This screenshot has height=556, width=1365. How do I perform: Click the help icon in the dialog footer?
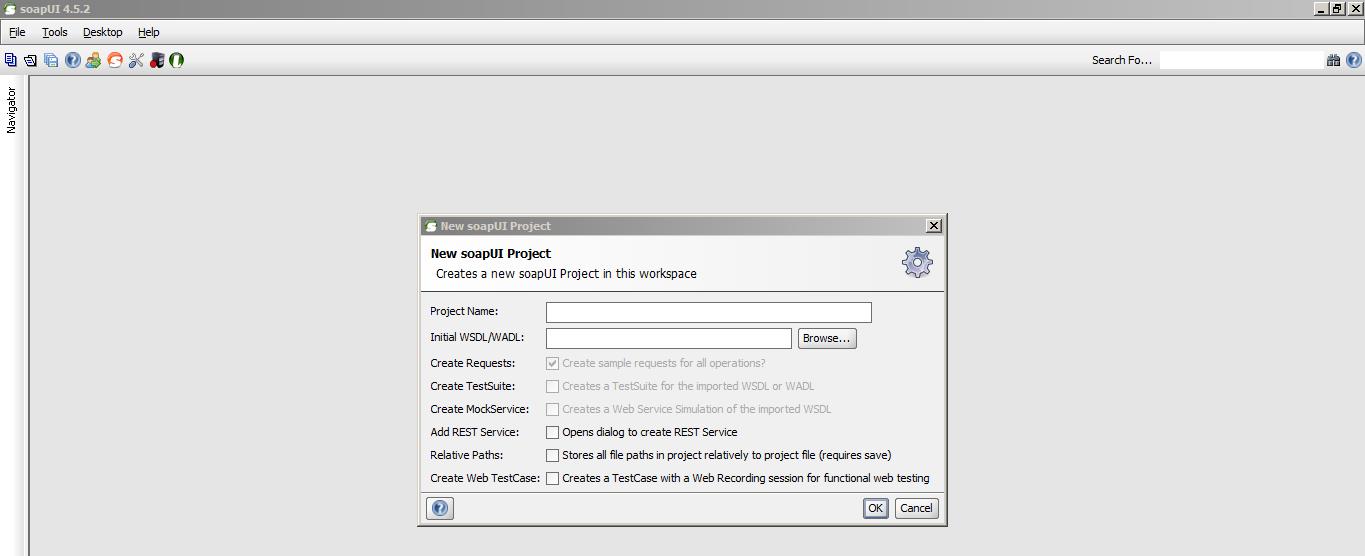coord(440,508)
